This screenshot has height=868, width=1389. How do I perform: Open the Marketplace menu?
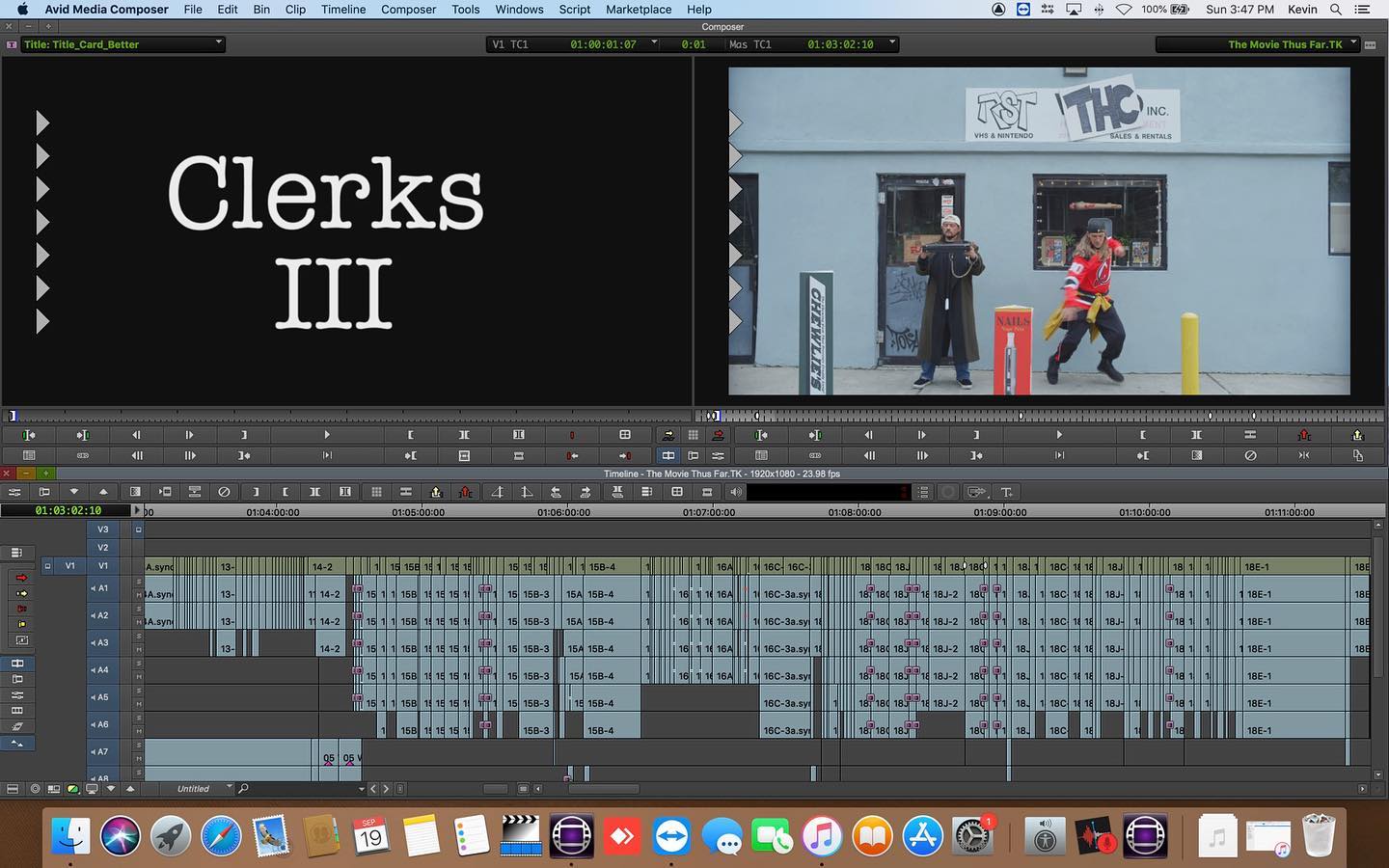coord(639,9)
